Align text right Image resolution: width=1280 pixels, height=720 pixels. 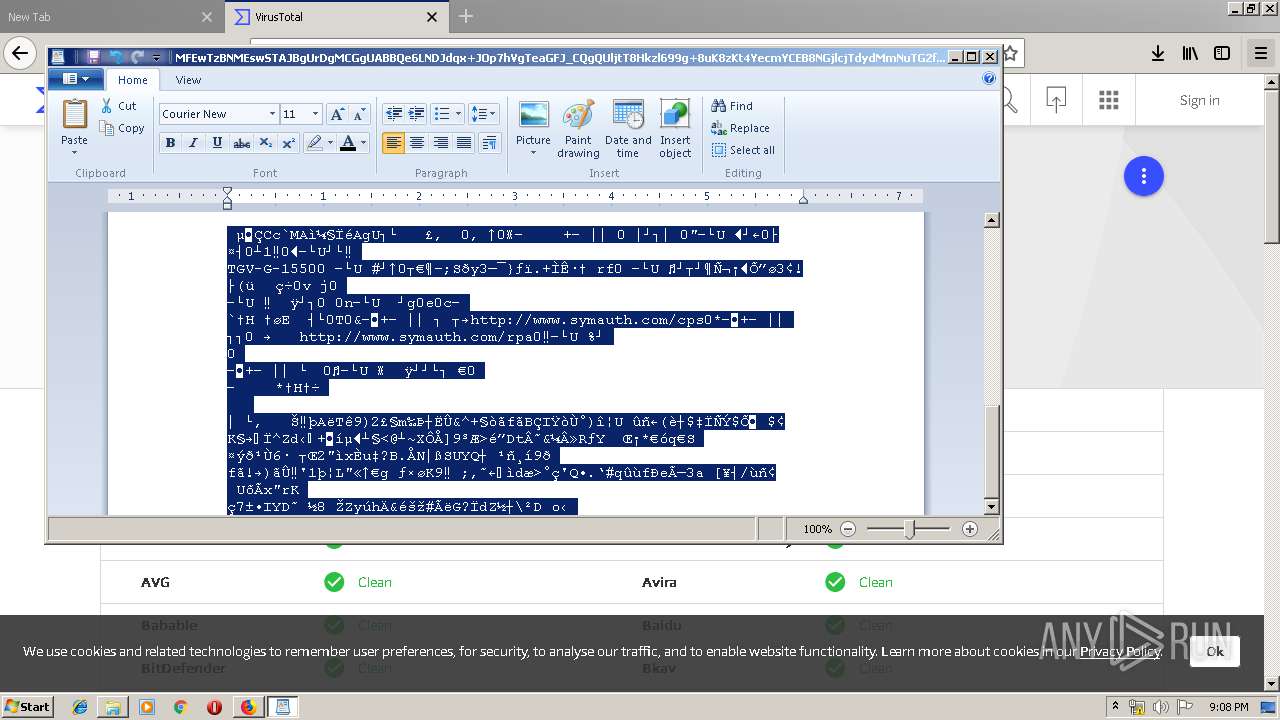[x=440, y=143]
